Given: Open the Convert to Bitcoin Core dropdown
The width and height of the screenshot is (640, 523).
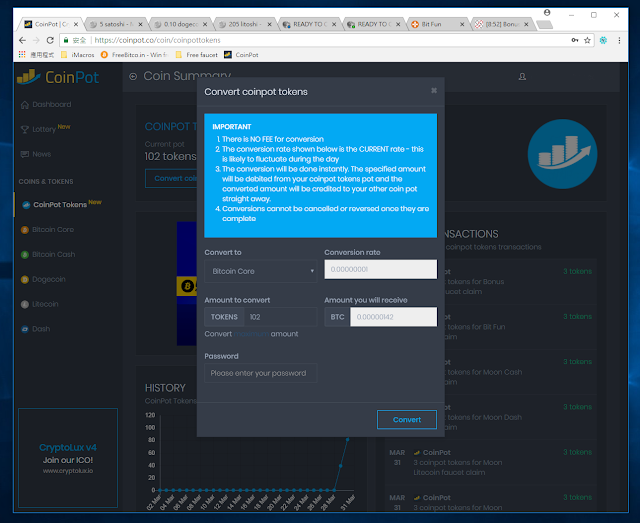Looking at the screenshot, I should tap(261, 271).
